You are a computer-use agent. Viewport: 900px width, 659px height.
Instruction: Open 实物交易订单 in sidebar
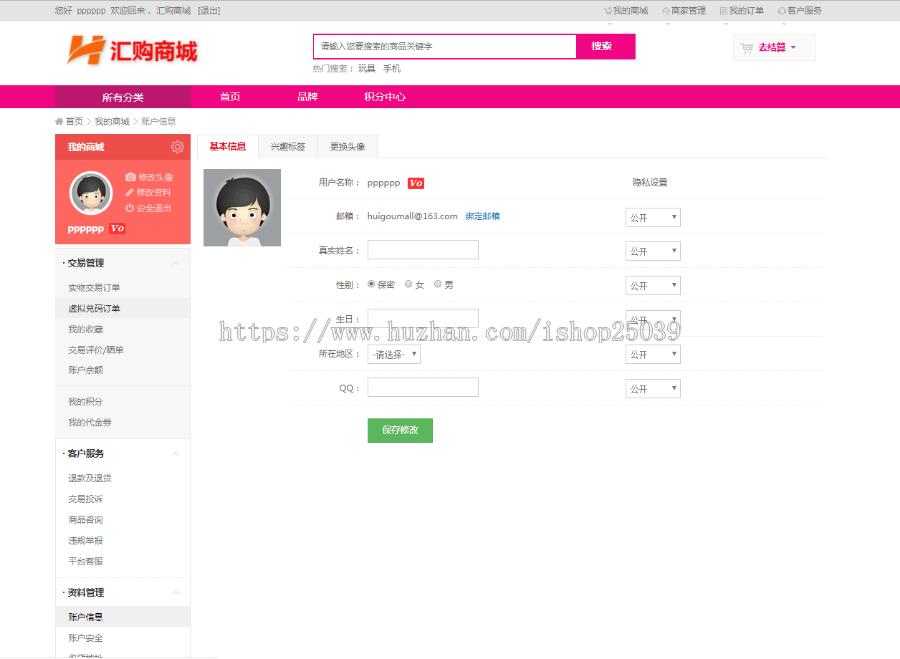[94, 288]
